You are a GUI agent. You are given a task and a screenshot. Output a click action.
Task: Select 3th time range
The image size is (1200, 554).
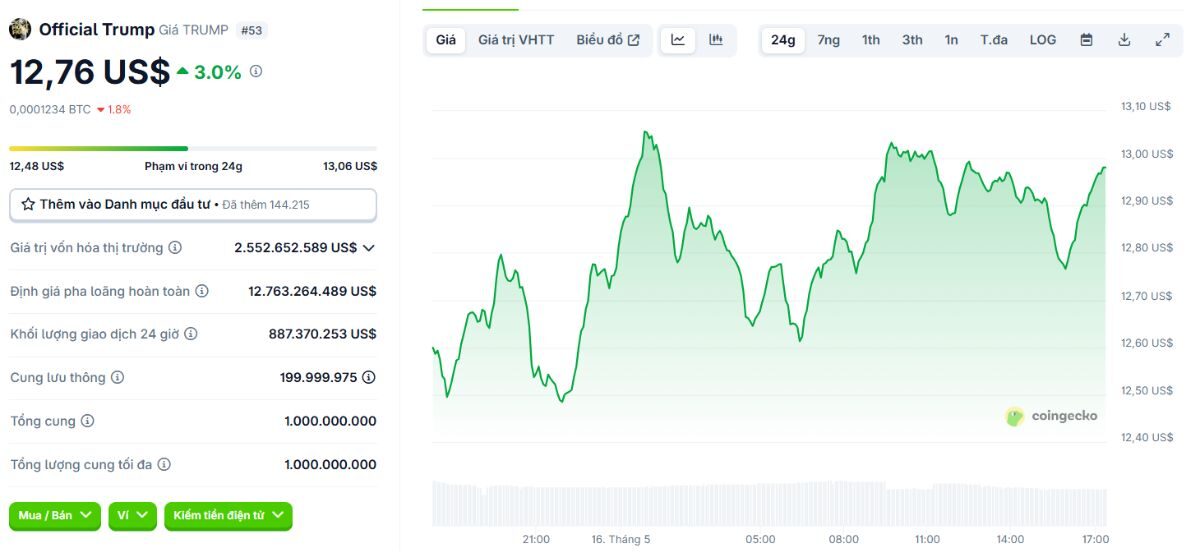click(x=912, y=40)
